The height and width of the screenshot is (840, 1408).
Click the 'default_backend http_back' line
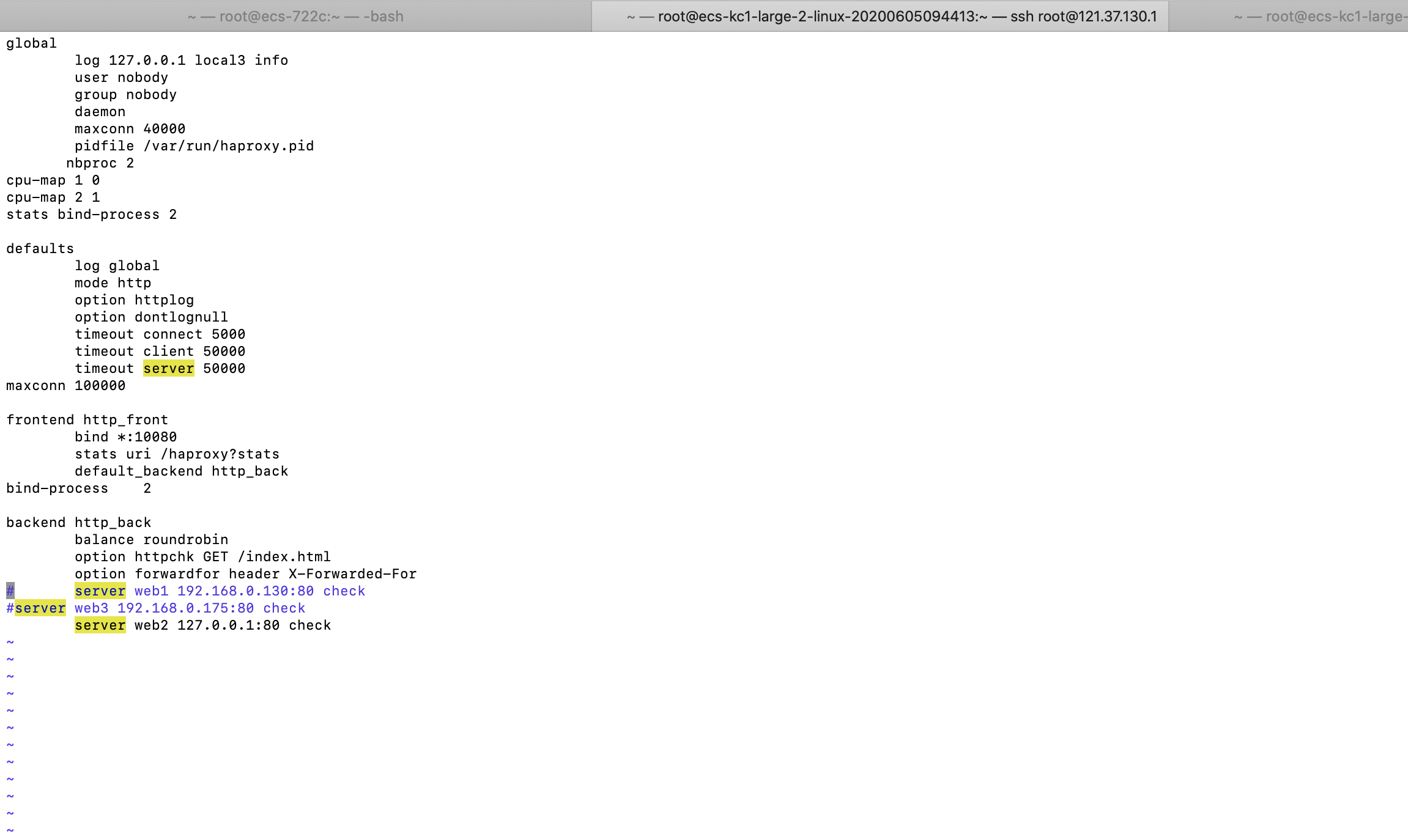coord(181,471)
